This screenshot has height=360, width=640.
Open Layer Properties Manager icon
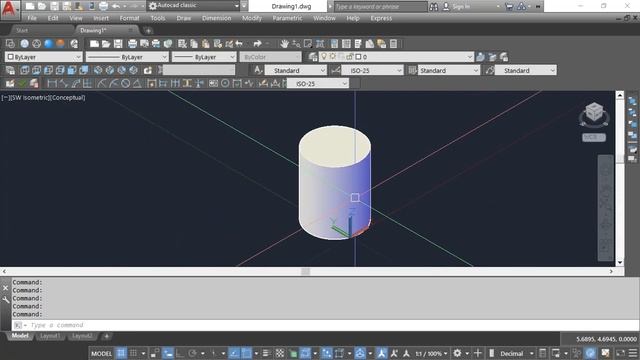click(313, 57)
